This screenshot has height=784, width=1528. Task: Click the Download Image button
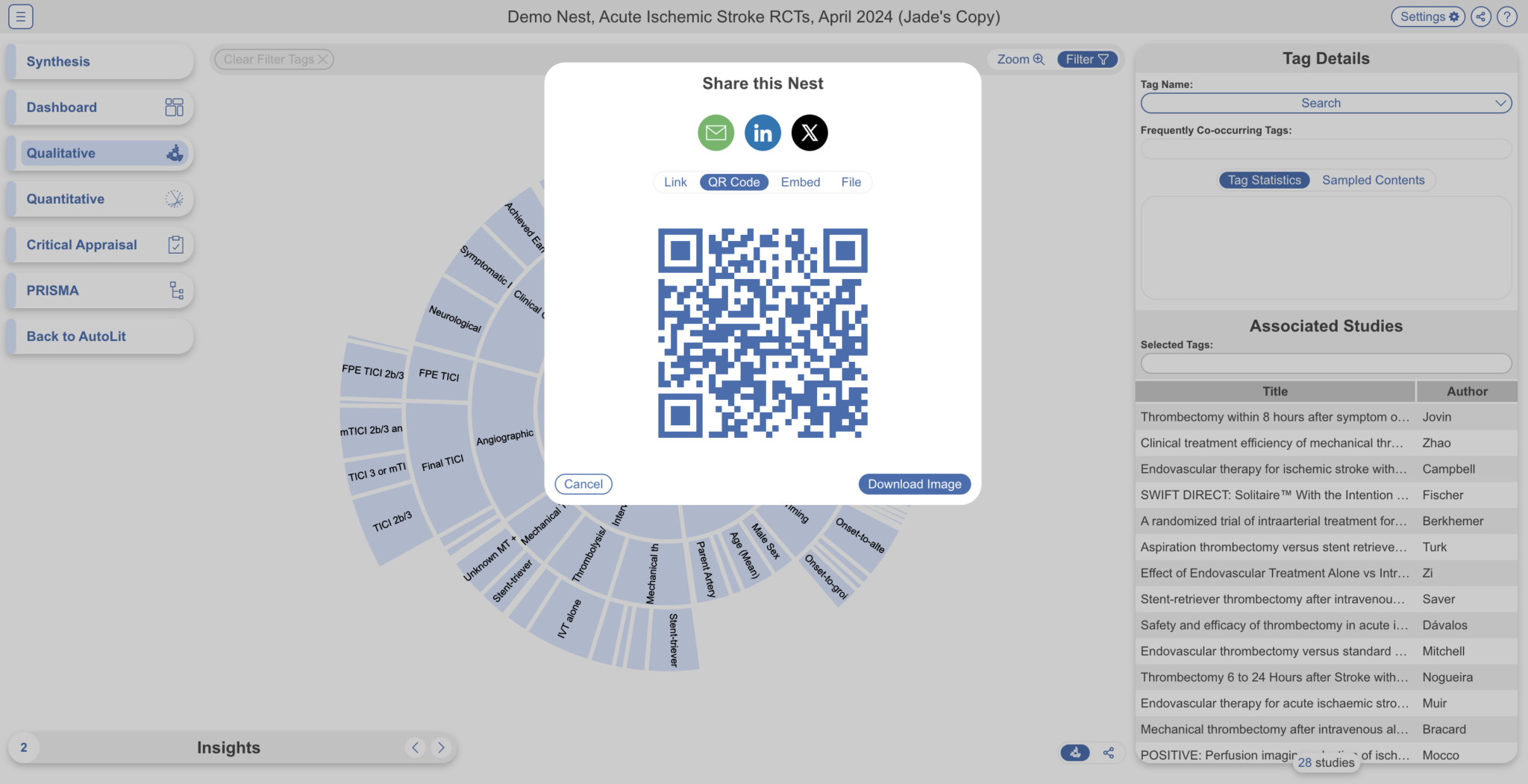tap(914, 483)
